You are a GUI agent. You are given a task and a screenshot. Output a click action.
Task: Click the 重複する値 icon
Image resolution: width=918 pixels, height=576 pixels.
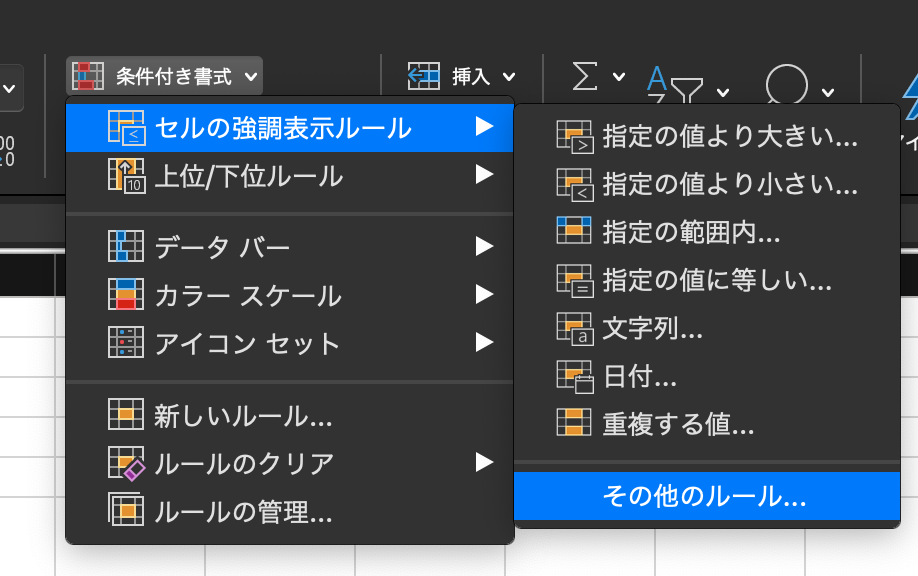point(574,422)
